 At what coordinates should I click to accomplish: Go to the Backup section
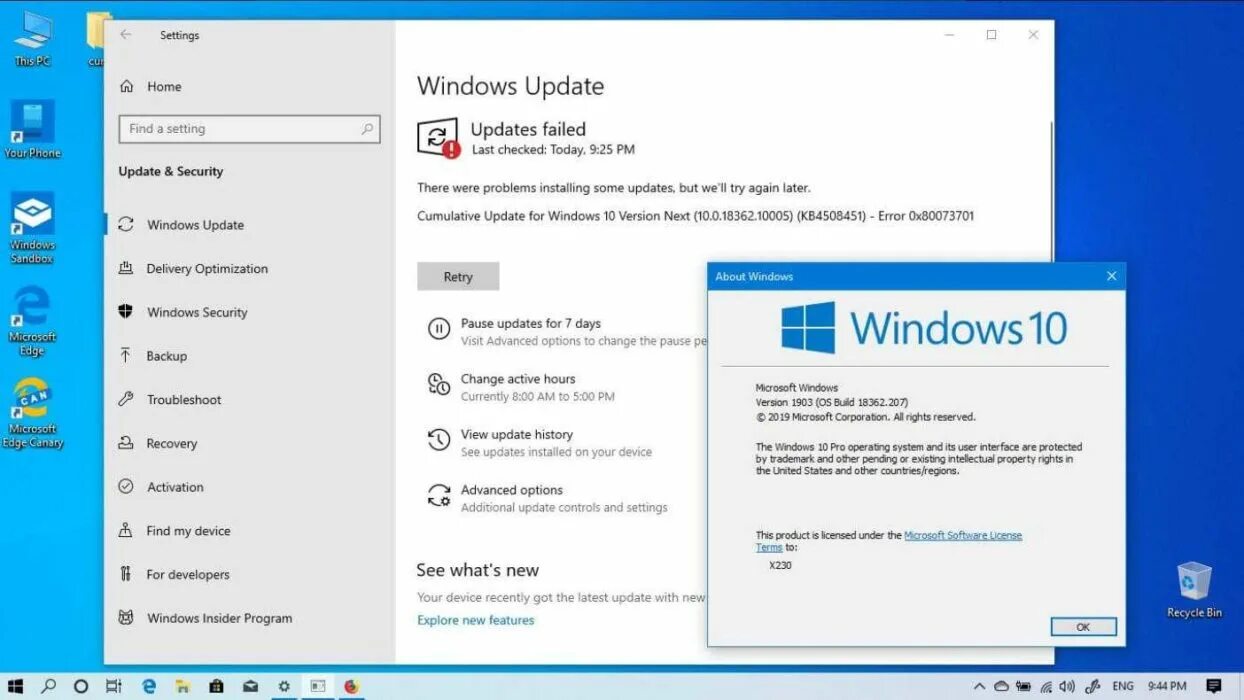click(x=166, y=356)
